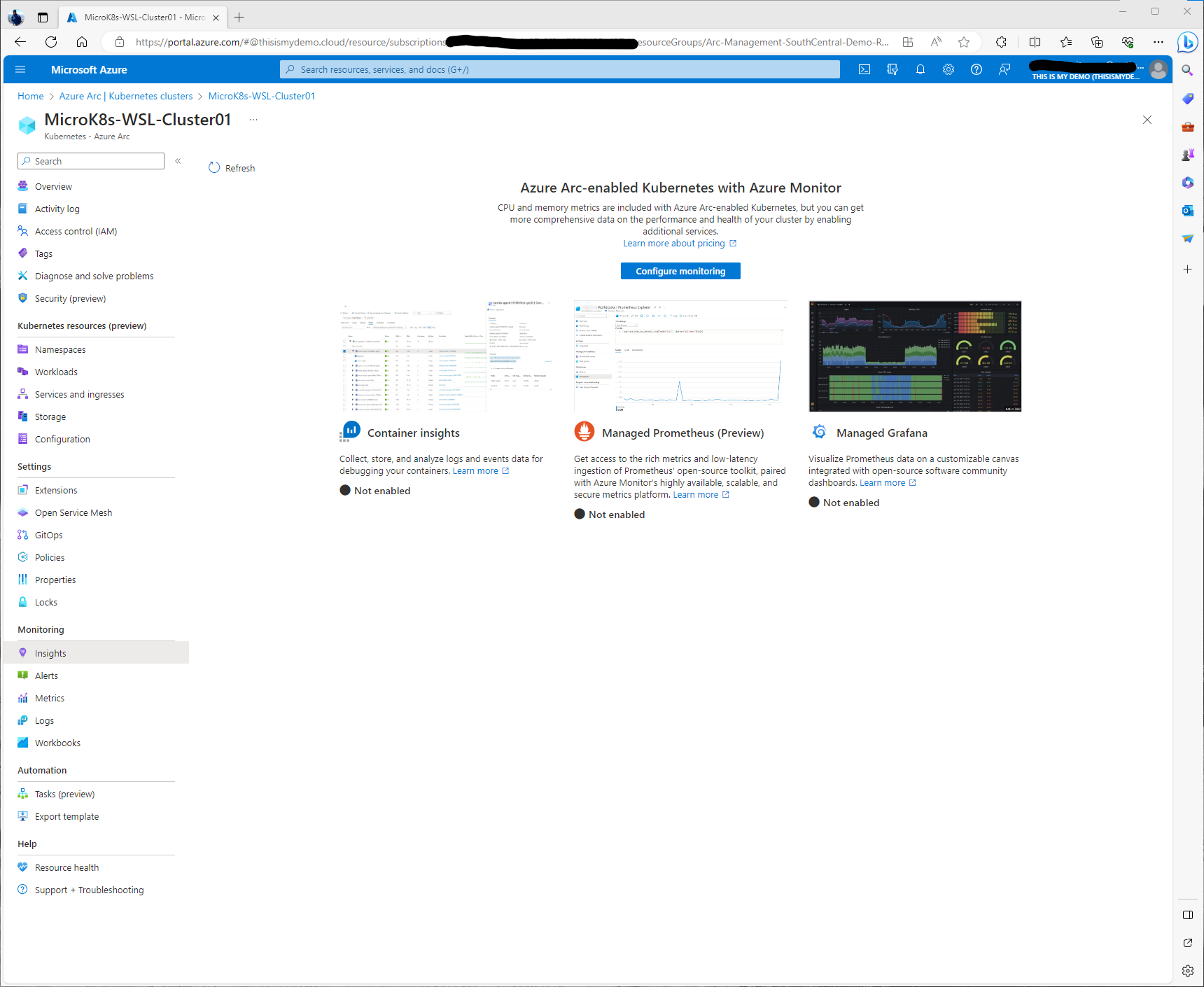Select GitOps in the Settings section
1204x987 pixels.
click(48, 535)
